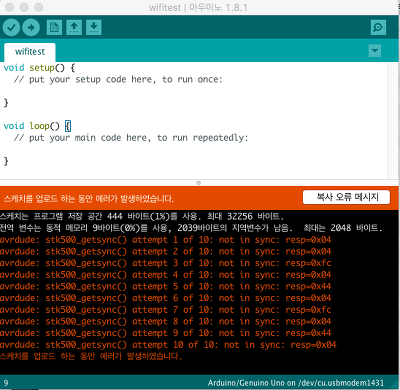Click avrdude 'attempt 6 of 10' line
This screenshot has height=390, width=400.
coord(166,298)
